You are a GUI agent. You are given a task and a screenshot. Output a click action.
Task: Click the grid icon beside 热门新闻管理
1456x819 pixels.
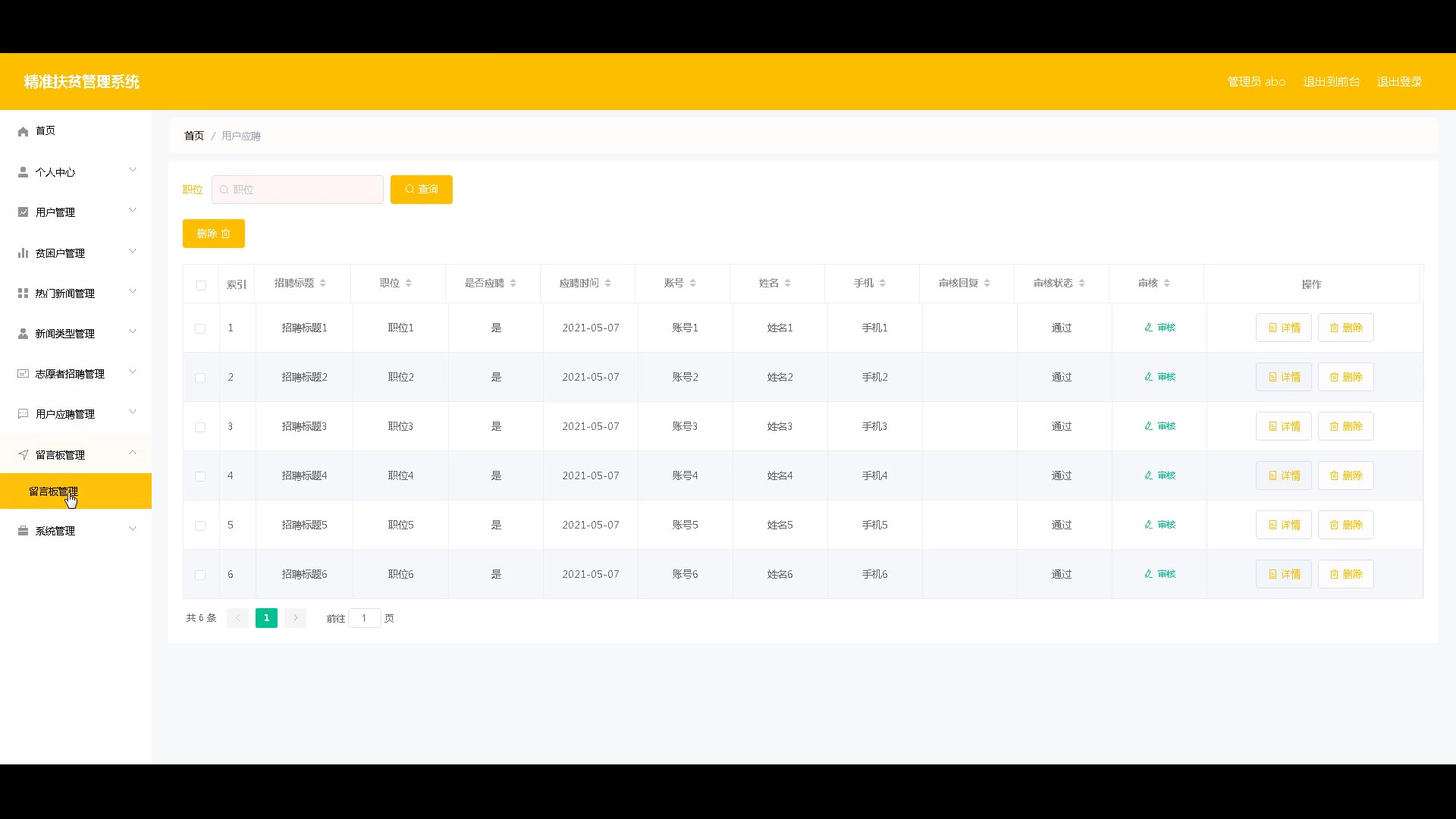tap(23, 293)
